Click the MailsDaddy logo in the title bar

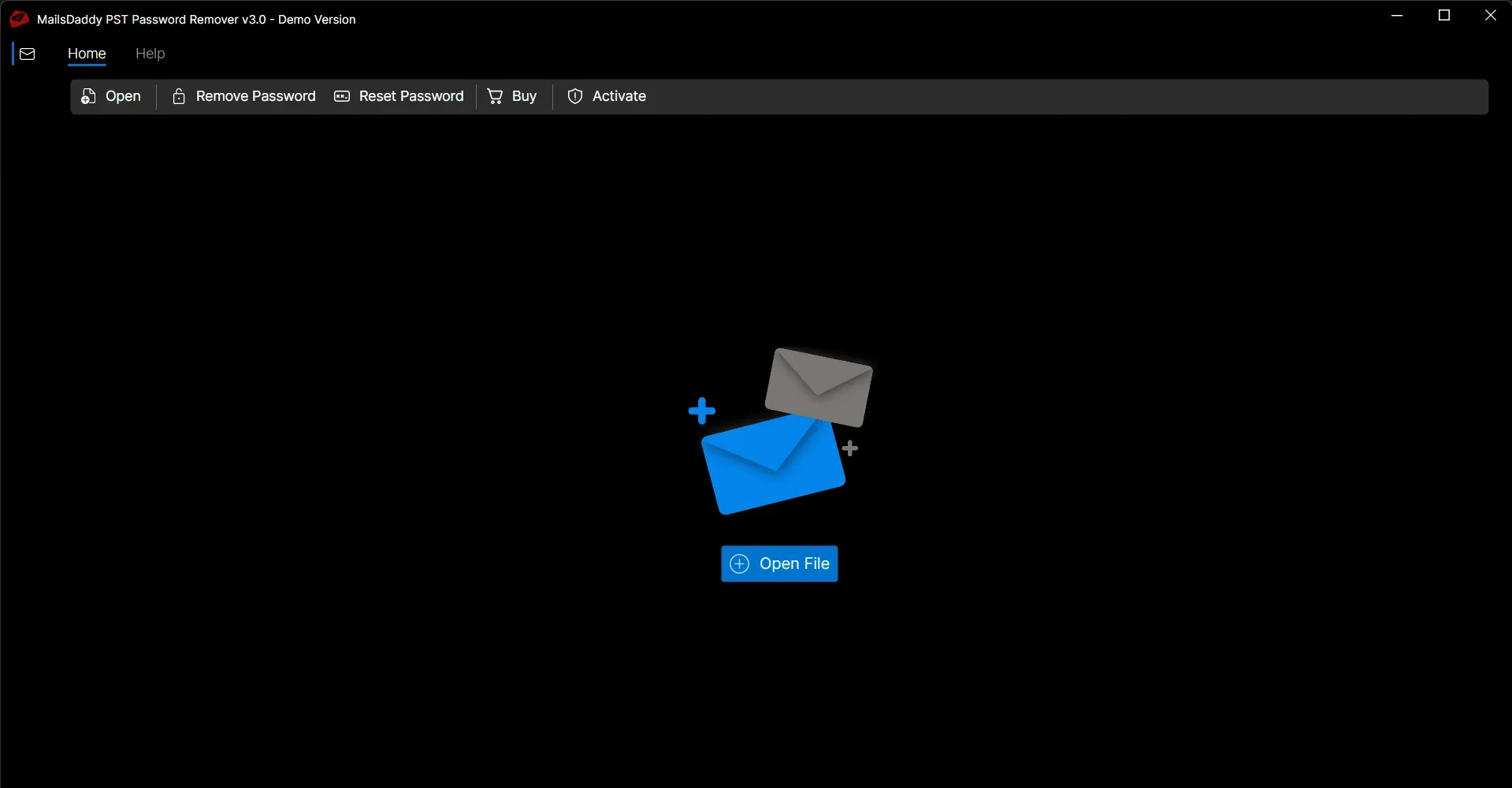tap(18, 18)
